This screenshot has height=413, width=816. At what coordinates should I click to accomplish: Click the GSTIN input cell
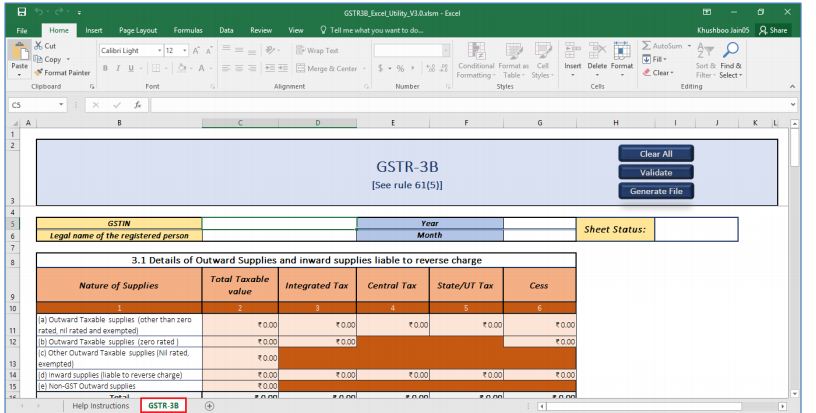pyautogui.click(x=279, y=224)
